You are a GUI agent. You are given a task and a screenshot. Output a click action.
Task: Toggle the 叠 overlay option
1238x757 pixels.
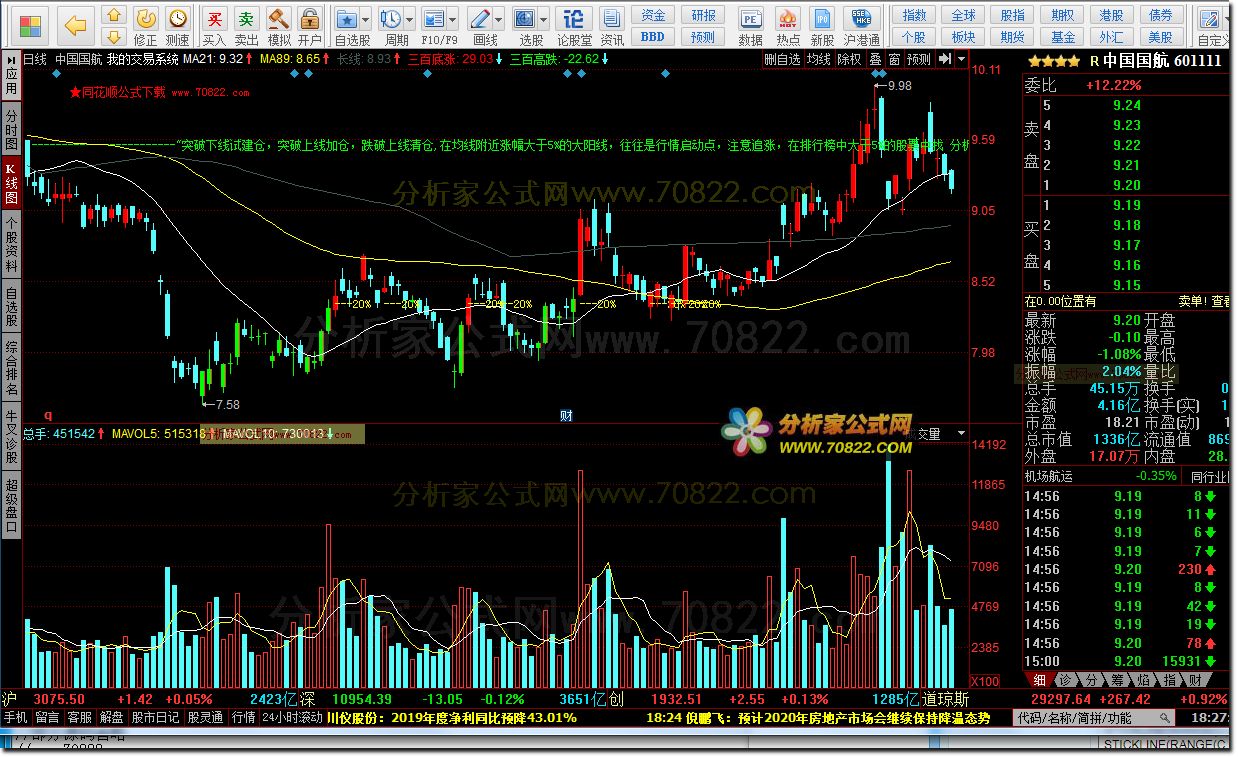coord(875,59)
